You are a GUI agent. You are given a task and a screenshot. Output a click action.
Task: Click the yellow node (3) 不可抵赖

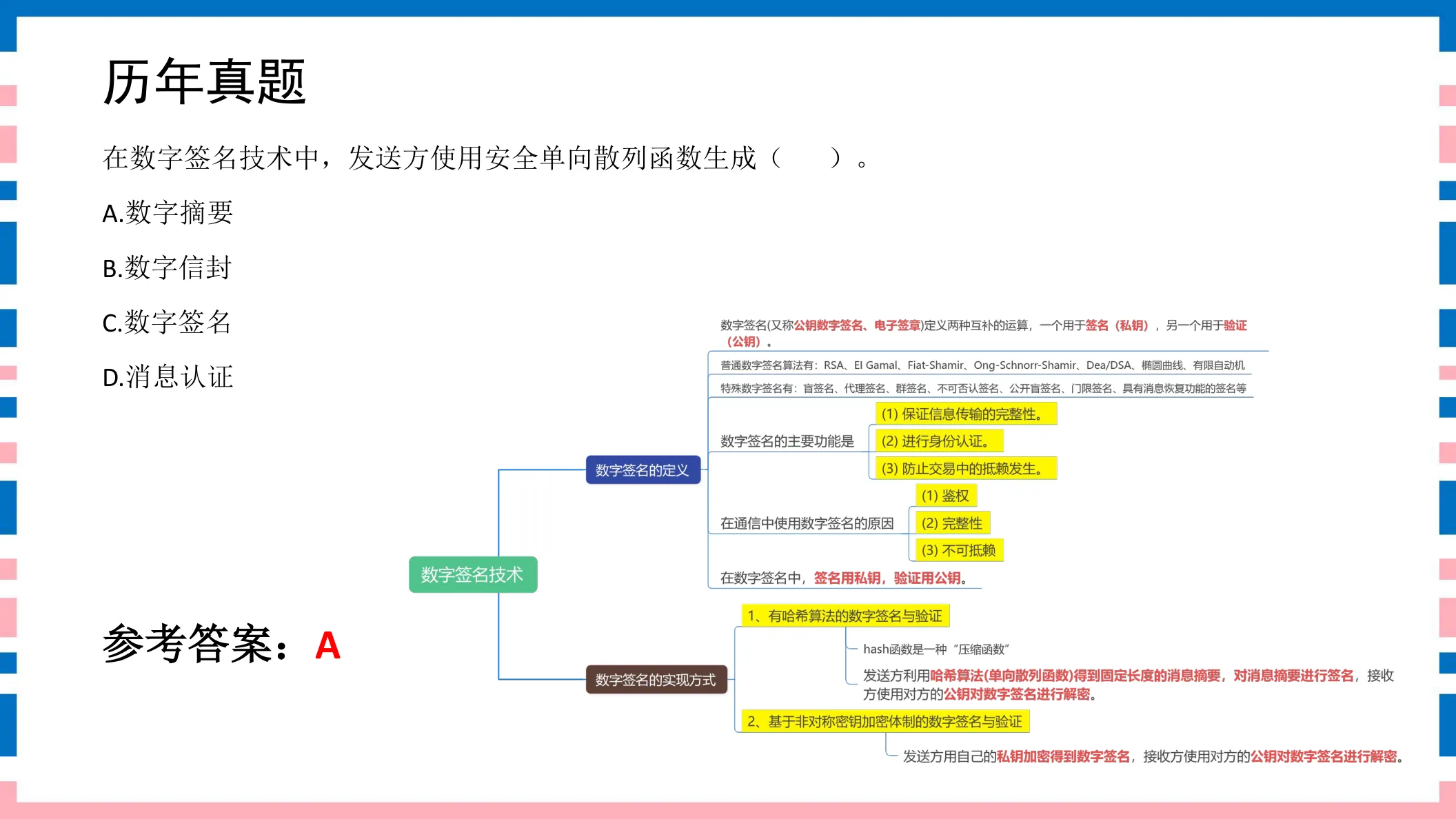point(959,549)
